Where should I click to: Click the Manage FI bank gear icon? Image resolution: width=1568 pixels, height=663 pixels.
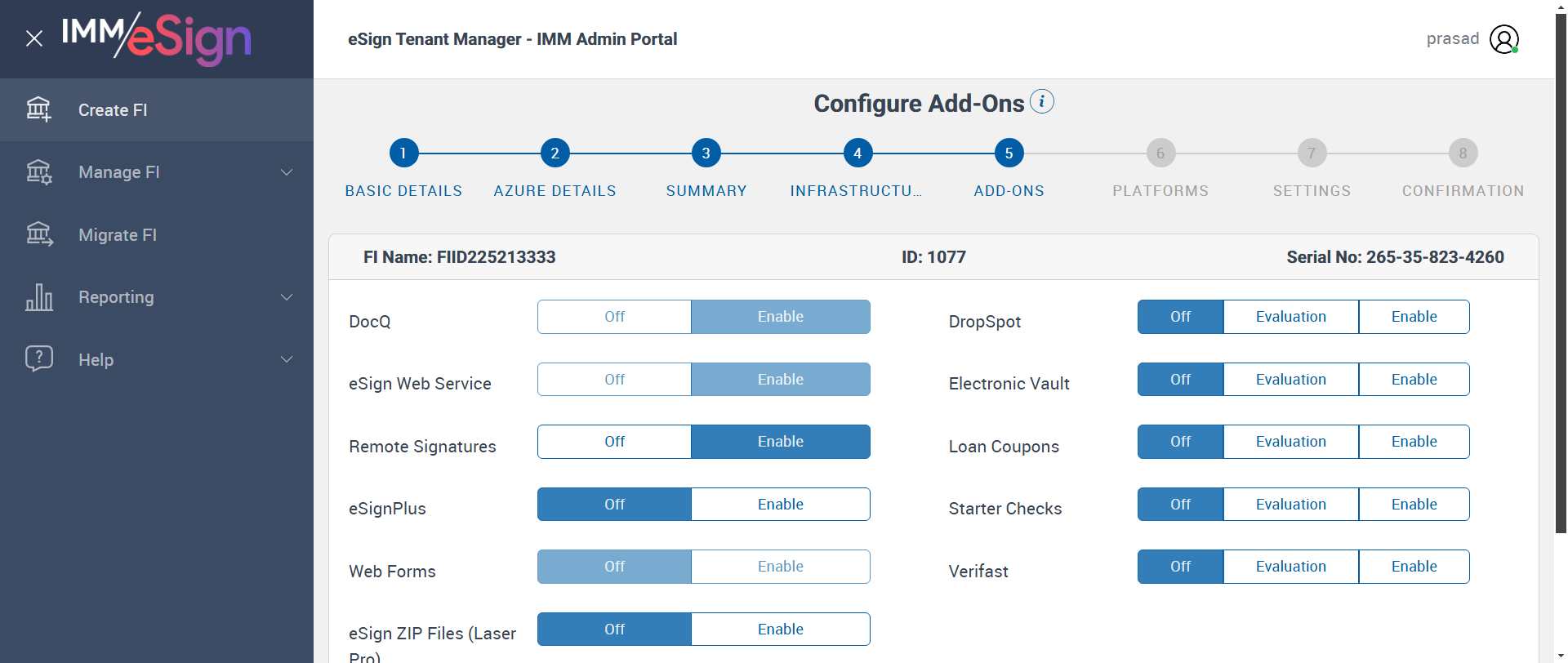pyautogui.click(x=38, y=172)
